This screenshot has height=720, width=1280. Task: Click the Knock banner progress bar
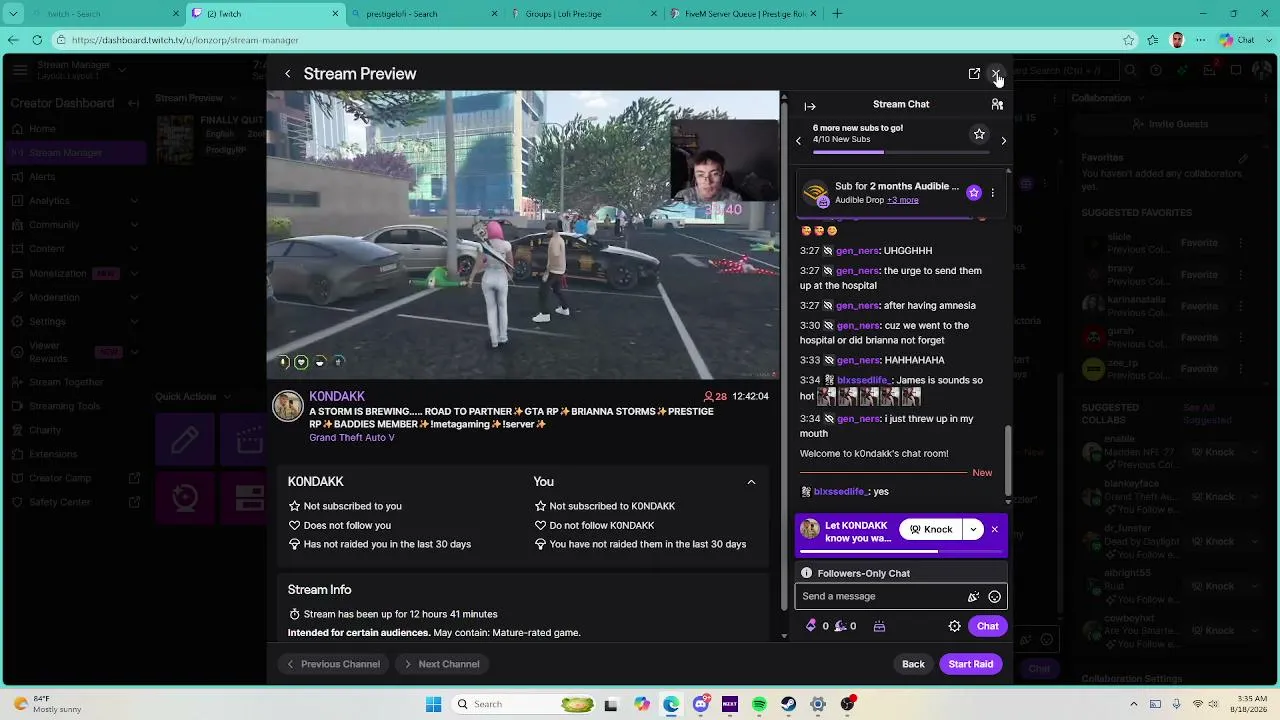tap(901, 551)
